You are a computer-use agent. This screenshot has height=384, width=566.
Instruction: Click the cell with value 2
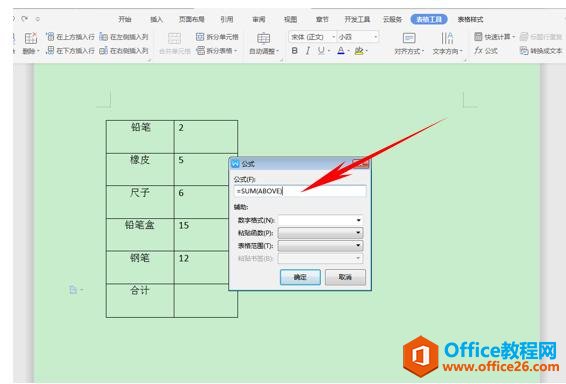[206, 136]
